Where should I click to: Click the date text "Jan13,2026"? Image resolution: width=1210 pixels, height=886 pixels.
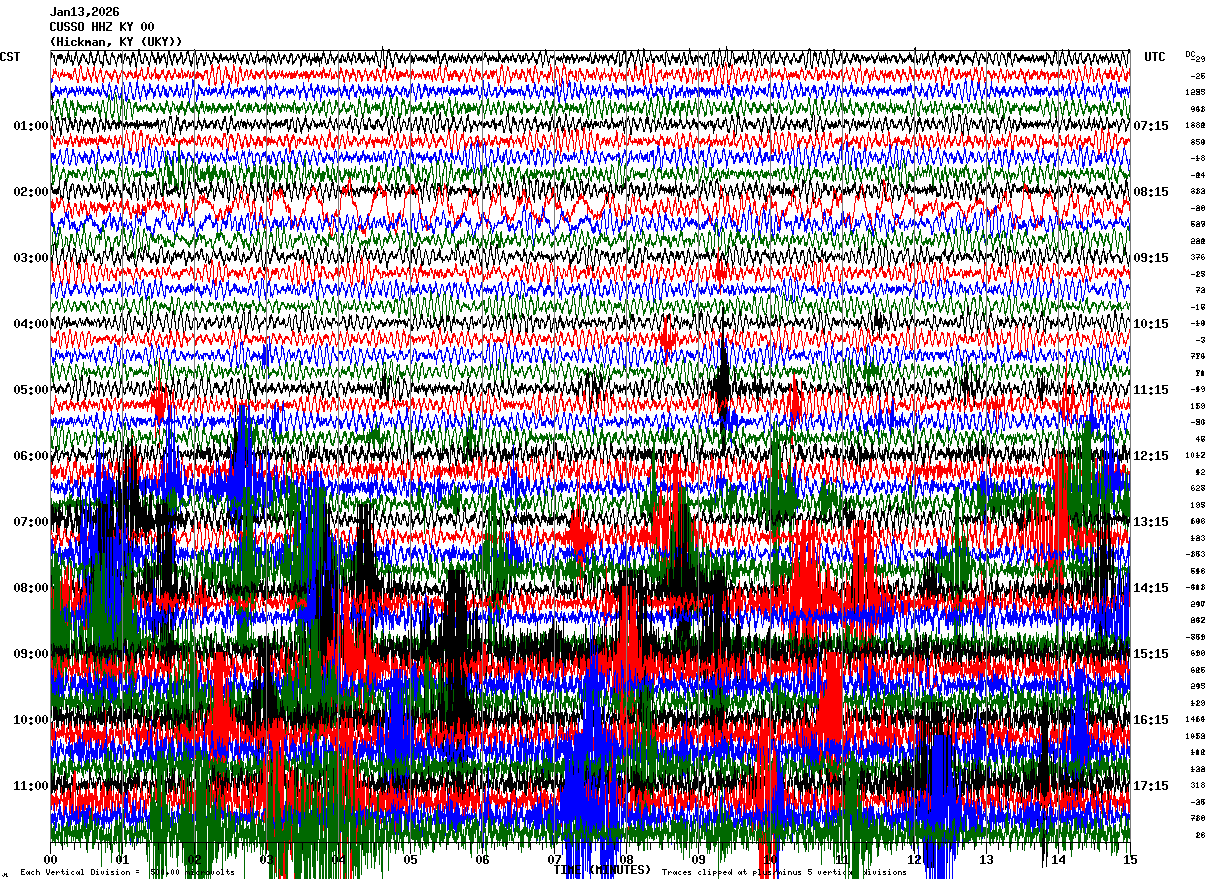(84, 12)
